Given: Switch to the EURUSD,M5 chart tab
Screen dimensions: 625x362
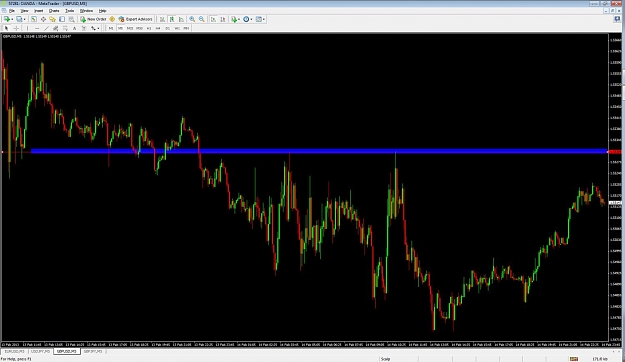Looking at the screenshot, I should tap(15, 351).
